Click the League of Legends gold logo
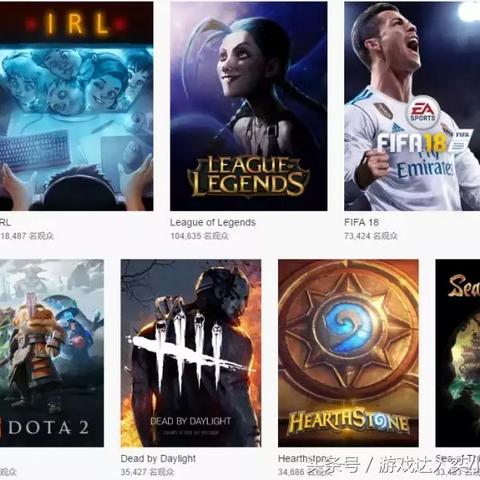The width and height of the screenshot is (480, 480). point(248,176)
